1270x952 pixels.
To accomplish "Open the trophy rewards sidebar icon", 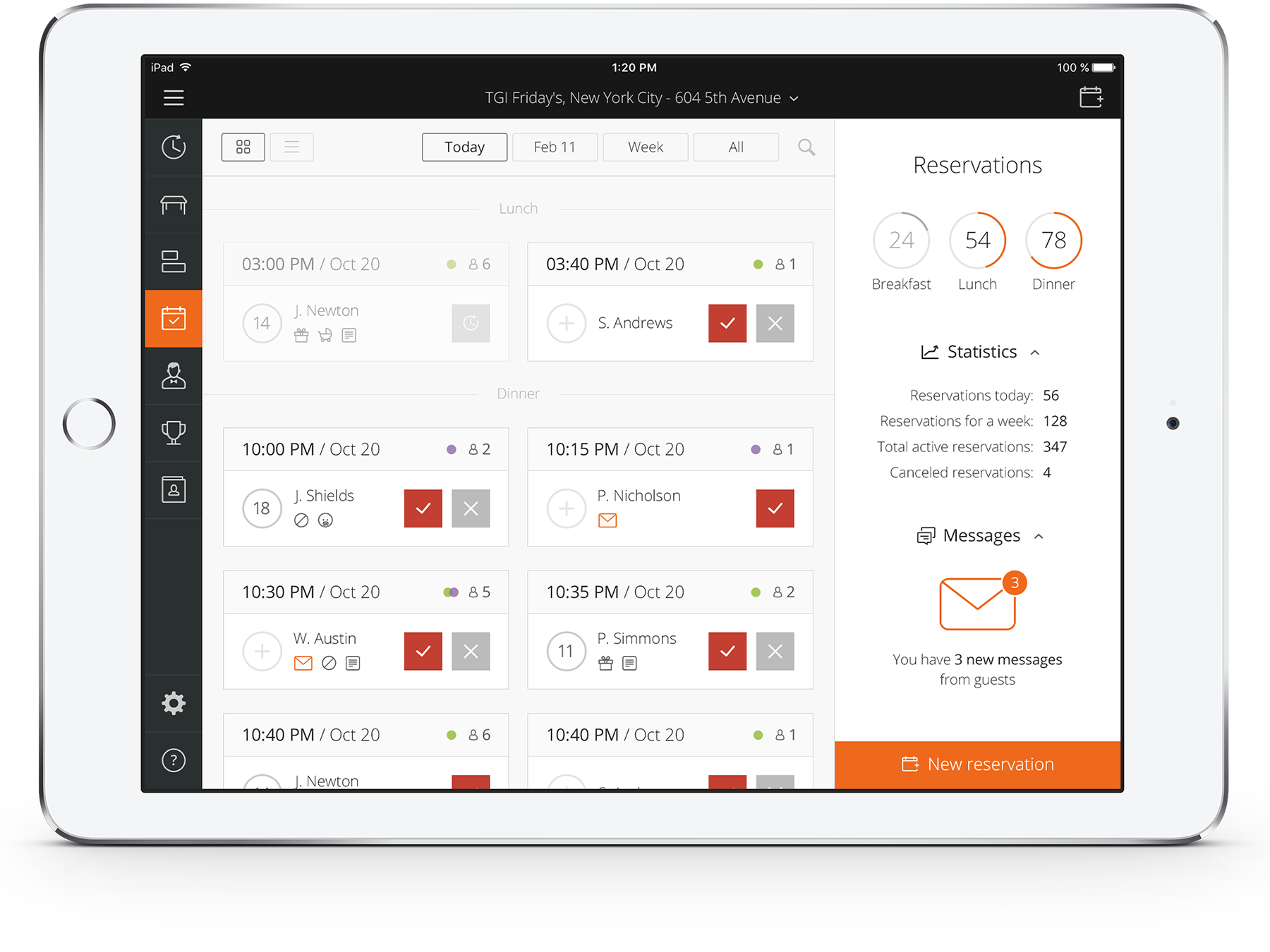I will pyautogui.click(x=174, y=433).
